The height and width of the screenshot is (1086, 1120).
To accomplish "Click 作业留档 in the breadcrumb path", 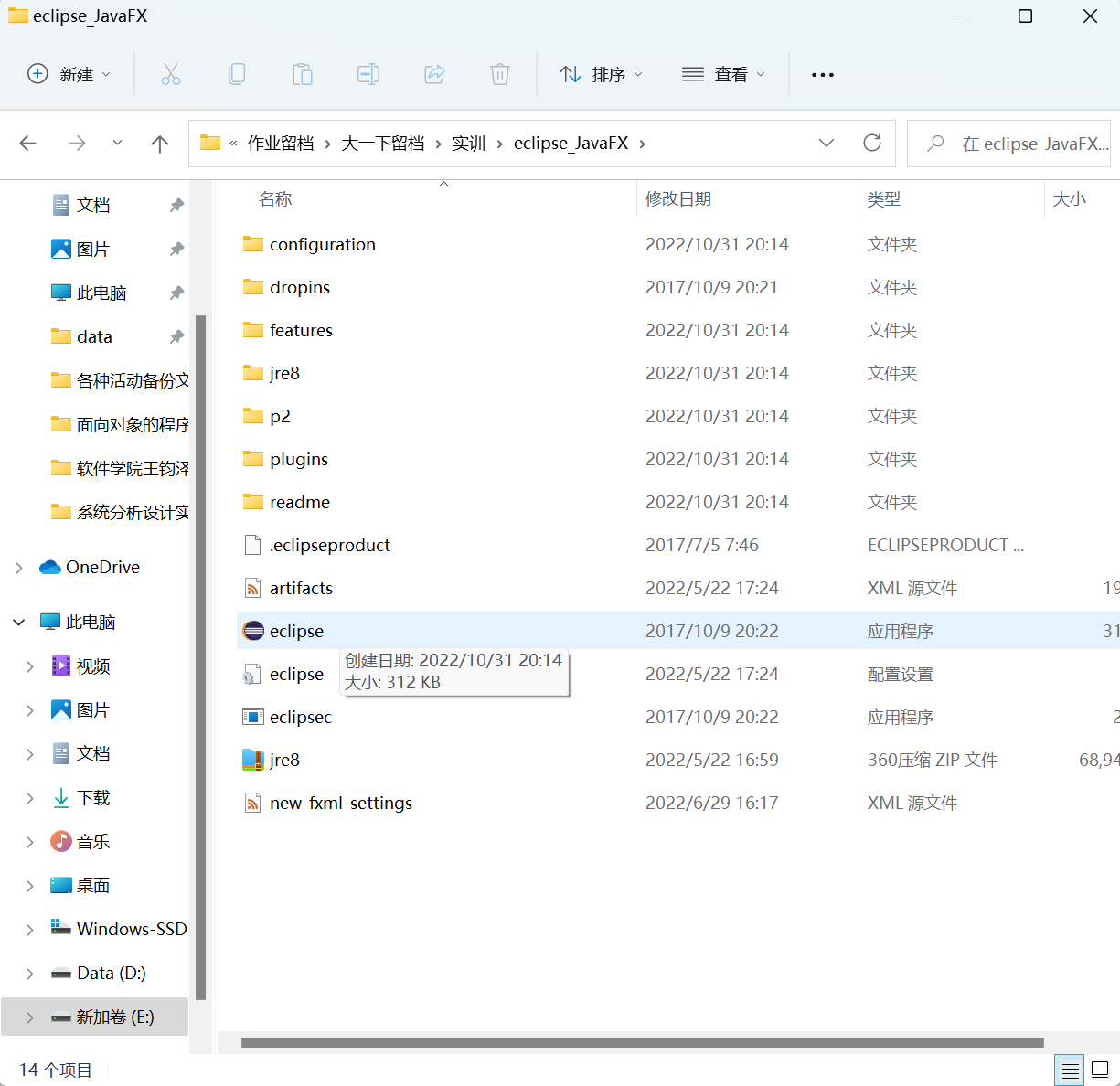I will click(x=281, y=144).
